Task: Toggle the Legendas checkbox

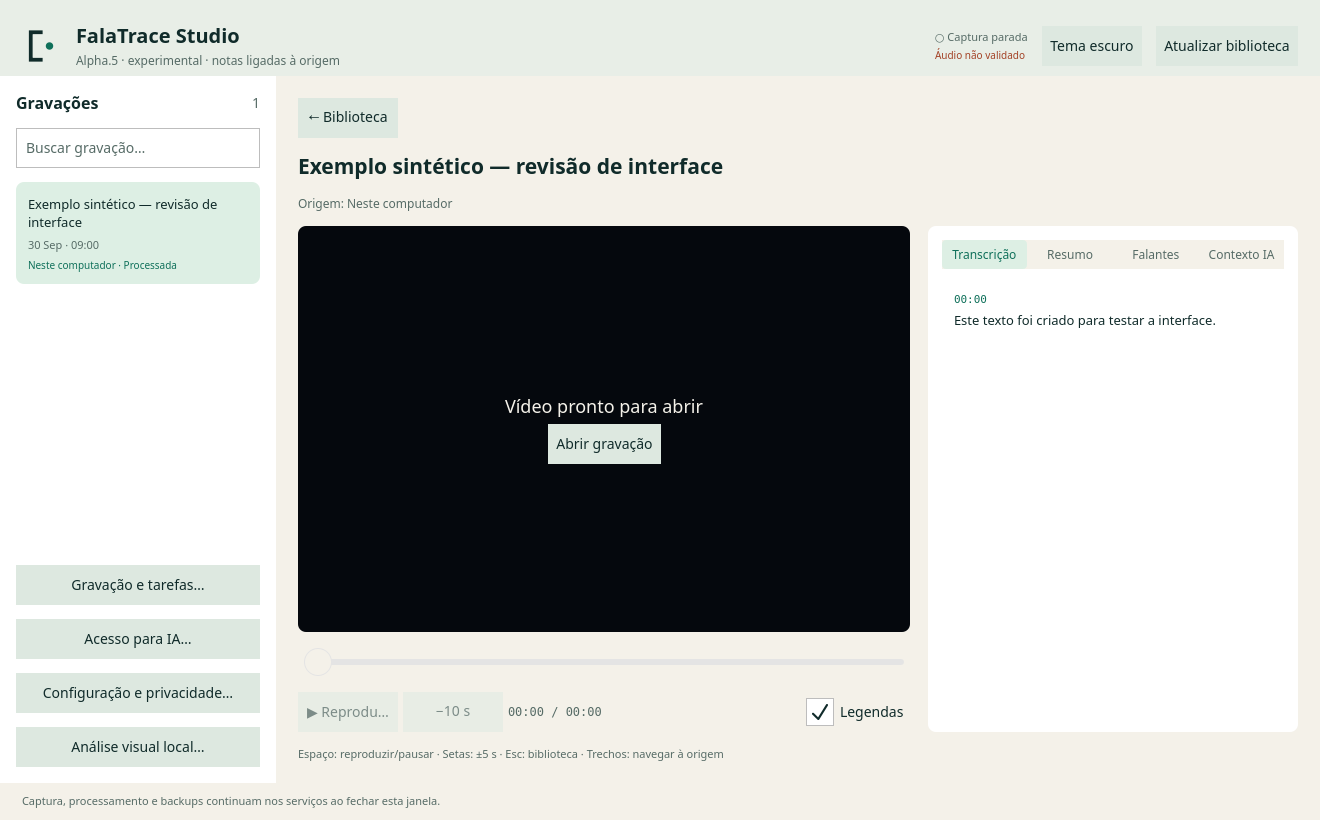Action: (820, 712)
